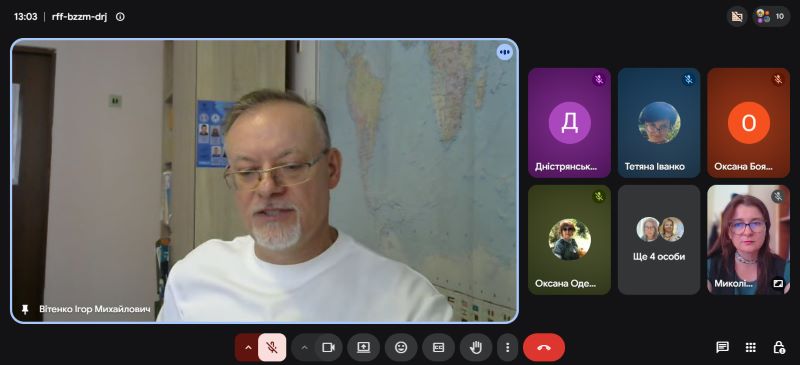Viewport: 800px width, 365px height.
Task: Unmute the microphone
Action: [272, 348]
